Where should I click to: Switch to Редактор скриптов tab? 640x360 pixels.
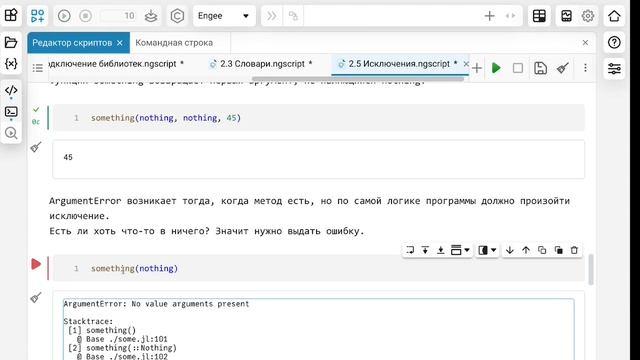72,42
